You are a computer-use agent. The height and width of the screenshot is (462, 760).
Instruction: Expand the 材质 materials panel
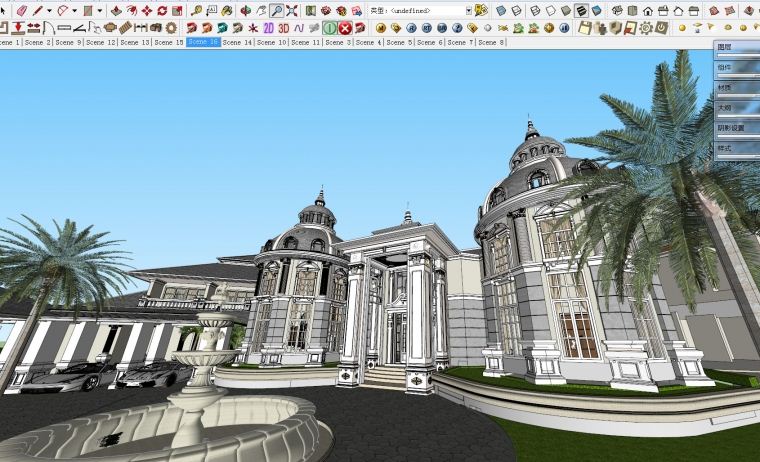(737, 90)
